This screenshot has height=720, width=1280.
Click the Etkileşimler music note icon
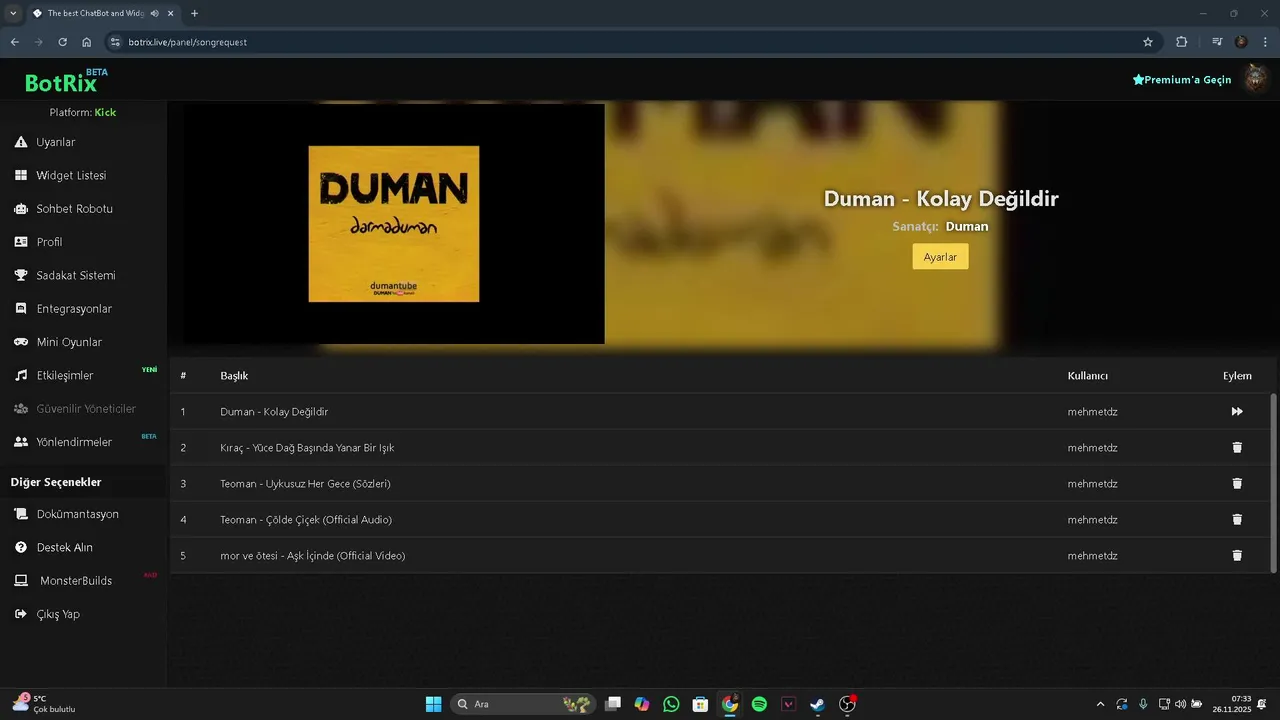(21, 375)
